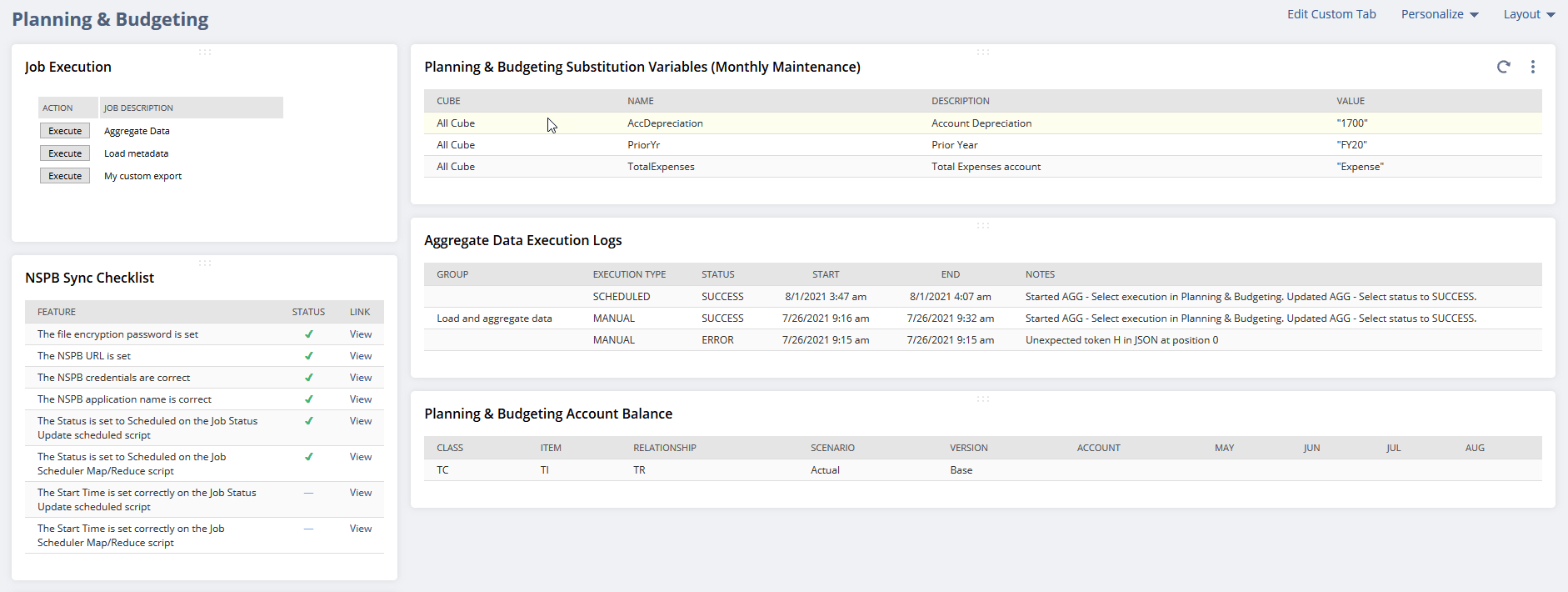Grab Account Balance portlet drag handle
The height and width of the screenshot is (592, 1568).
(983, 399)
